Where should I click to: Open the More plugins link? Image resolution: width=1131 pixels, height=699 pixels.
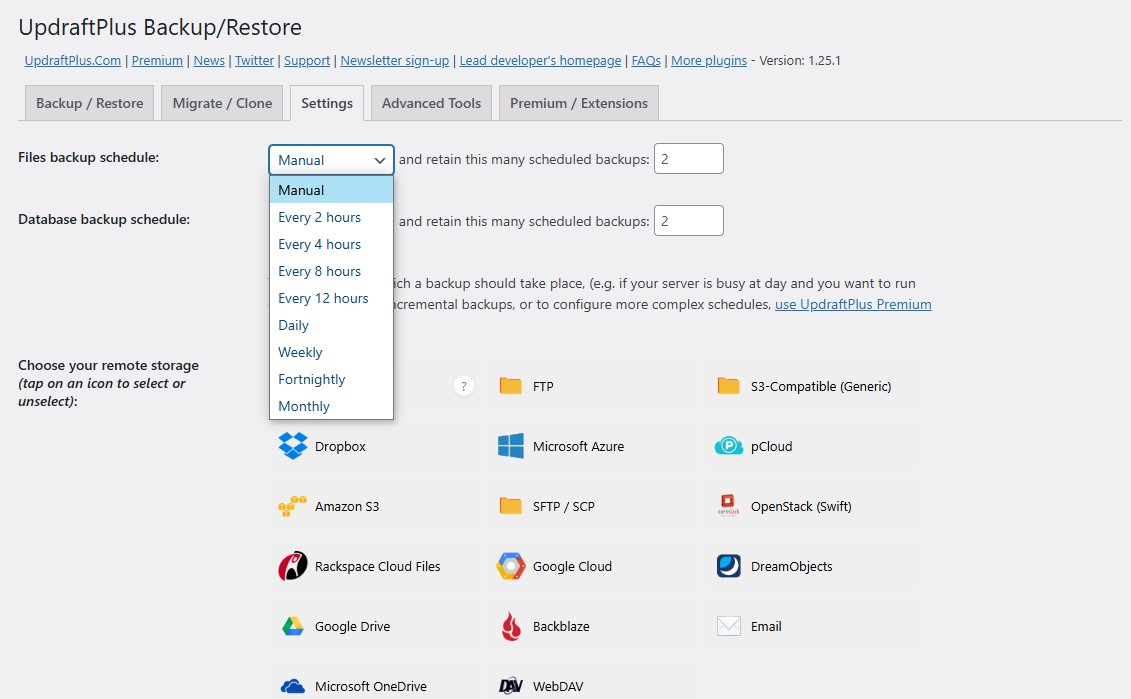(709, 61)
